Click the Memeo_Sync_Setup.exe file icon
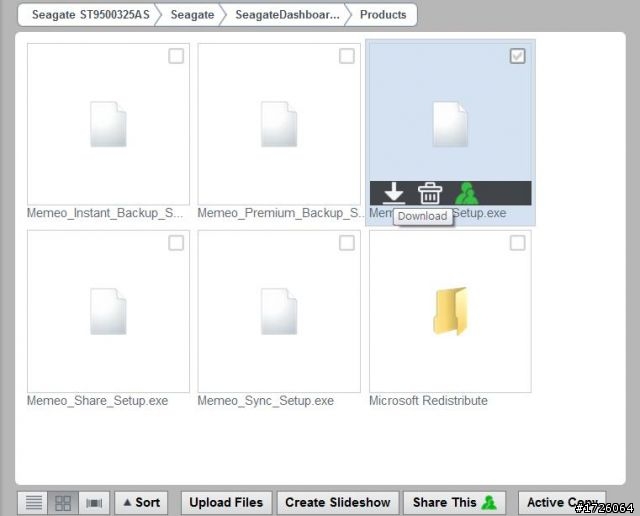The image size is (640, 516). point(279,311)
